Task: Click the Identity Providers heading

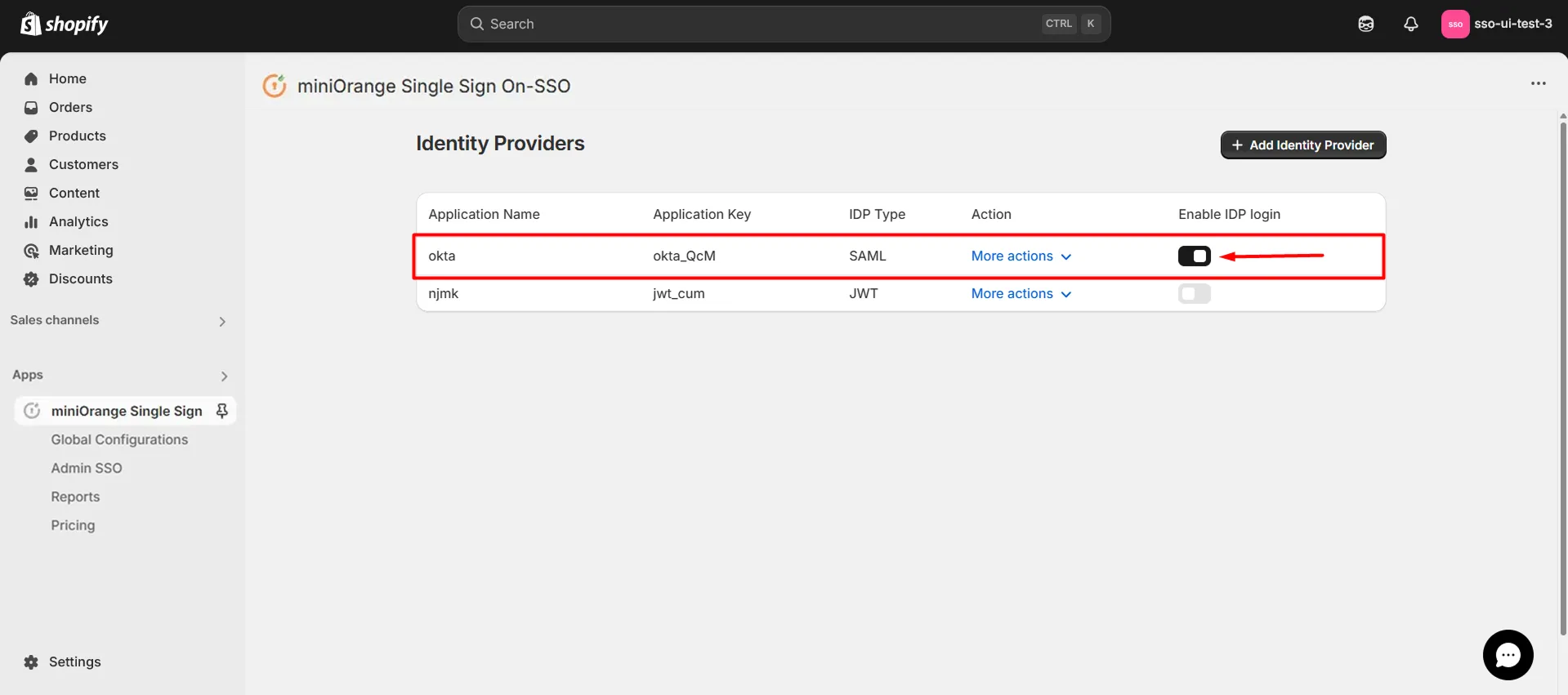Action: pyautogui.click(x=500, y=144)
